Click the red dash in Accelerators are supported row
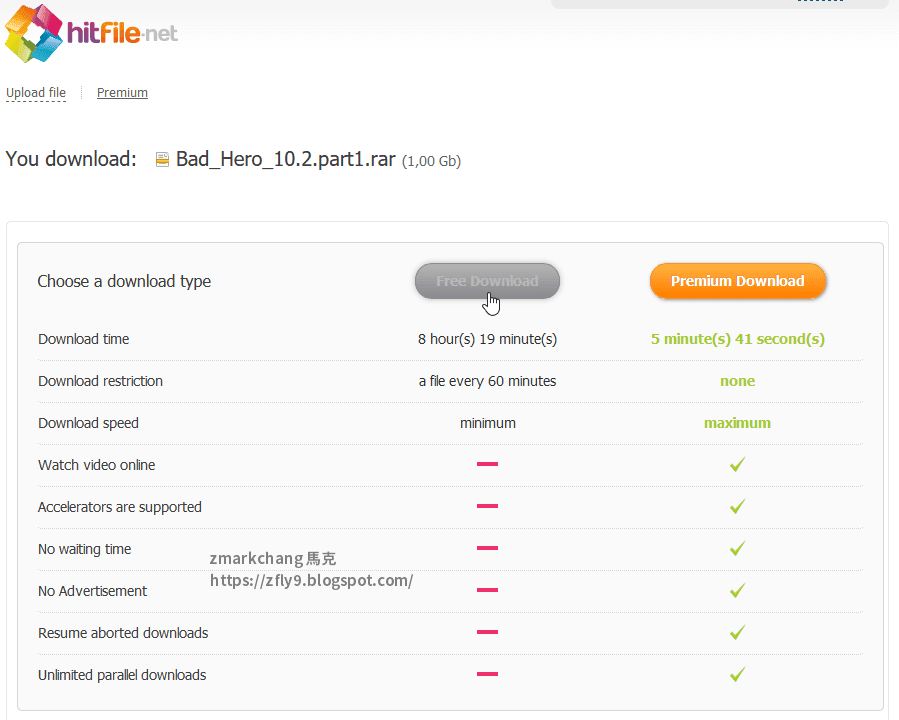899x720 pixels. pos(487,506)
